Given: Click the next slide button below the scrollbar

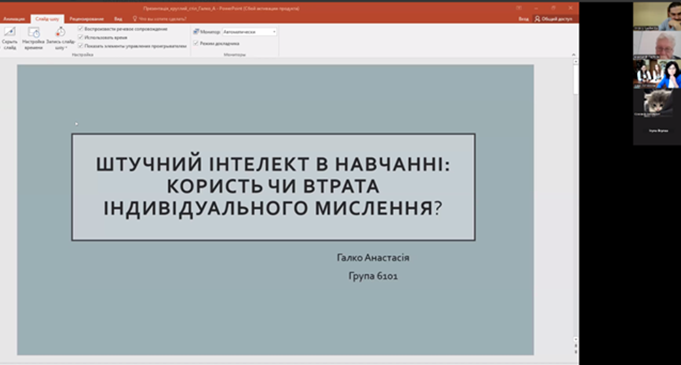Looking at the screenshot, I should pyautogui.click(x=576, y=351).
